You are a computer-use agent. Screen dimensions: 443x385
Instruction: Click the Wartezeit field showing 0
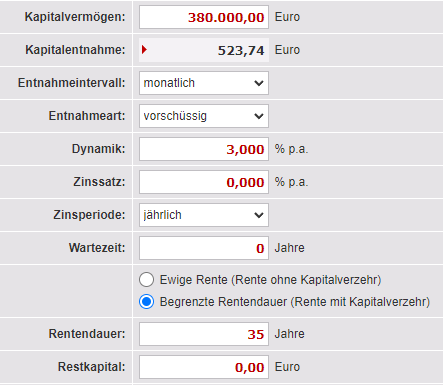click(x=204, y=248)
